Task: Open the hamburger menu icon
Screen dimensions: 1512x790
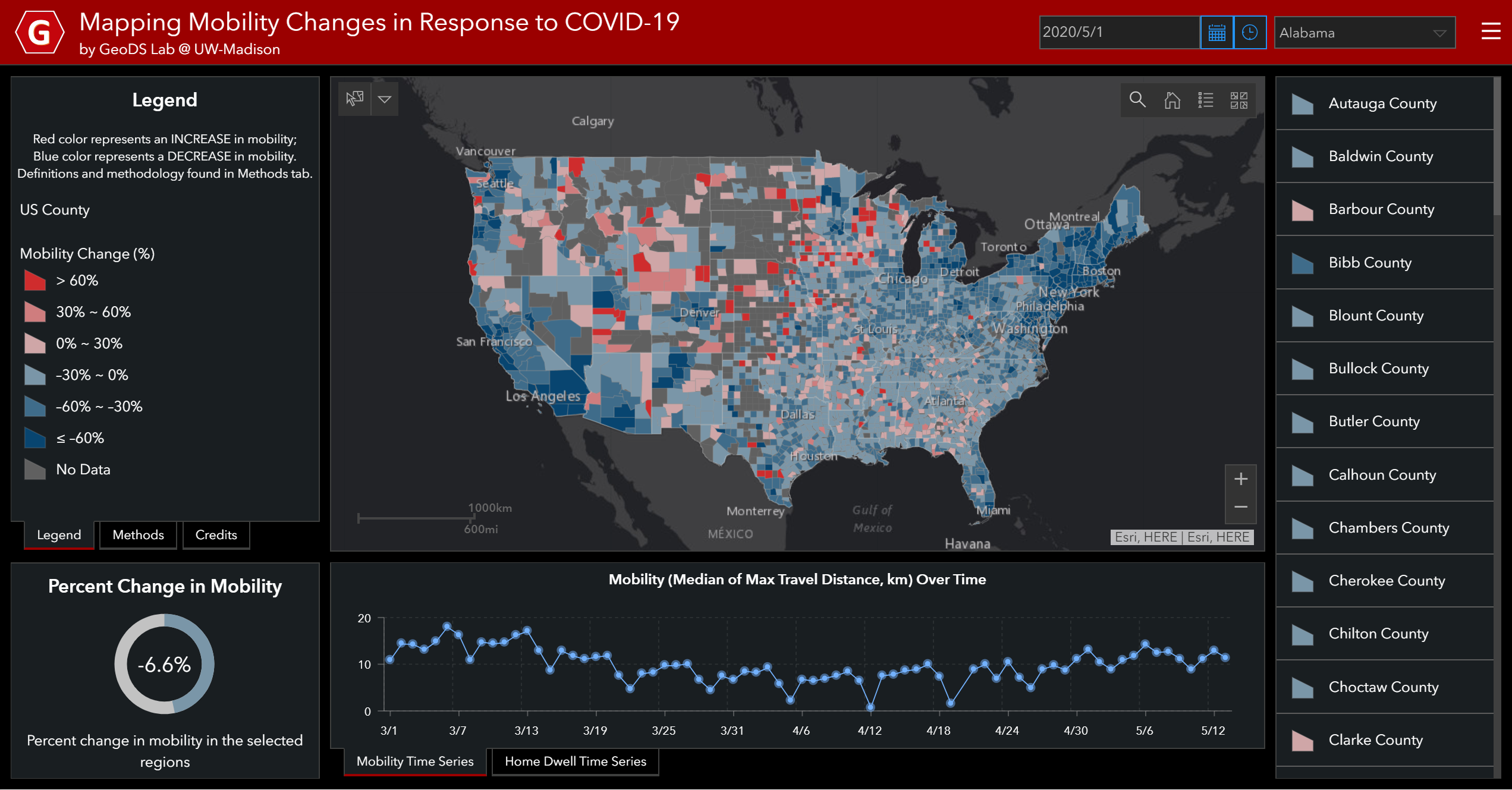Action: [x=1491, y=32]
